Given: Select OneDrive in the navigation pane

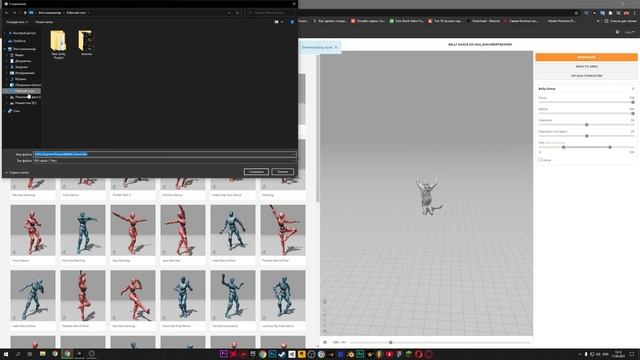Looking at the screenshot, I should 19,41.
